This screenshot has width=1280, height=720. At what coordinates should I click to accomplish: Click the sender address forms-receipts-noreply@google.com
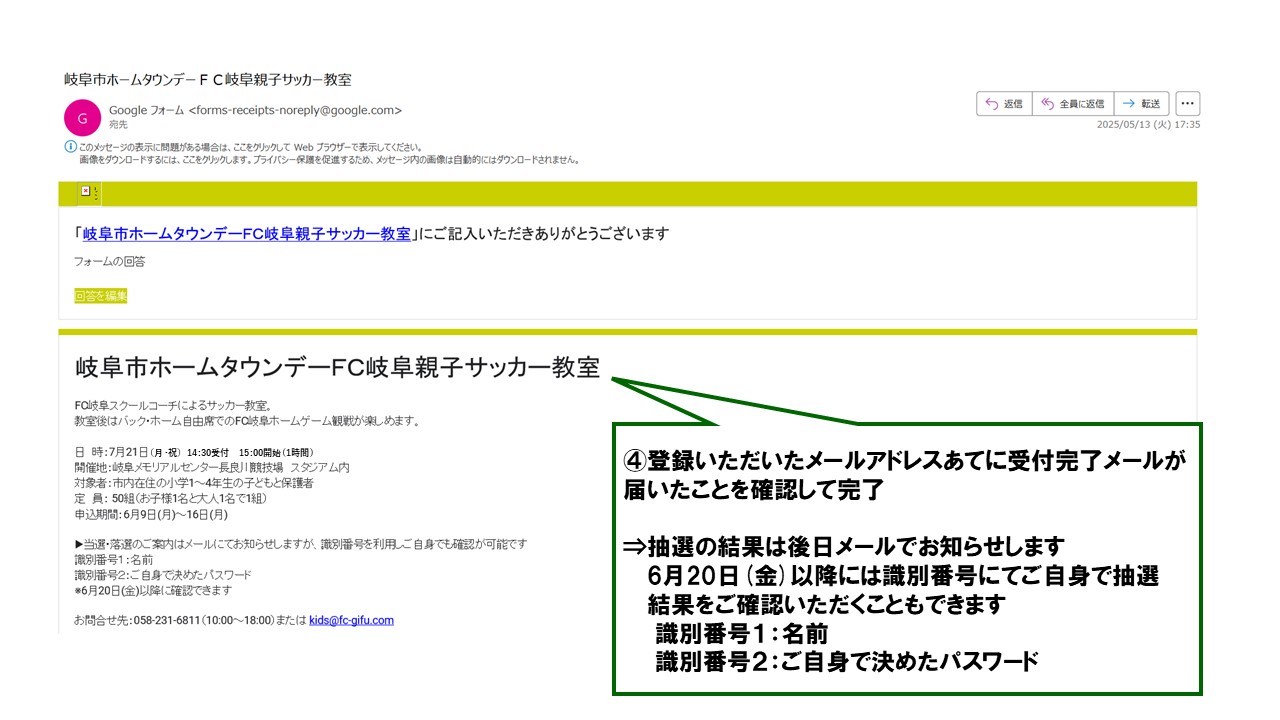point(296,110)
